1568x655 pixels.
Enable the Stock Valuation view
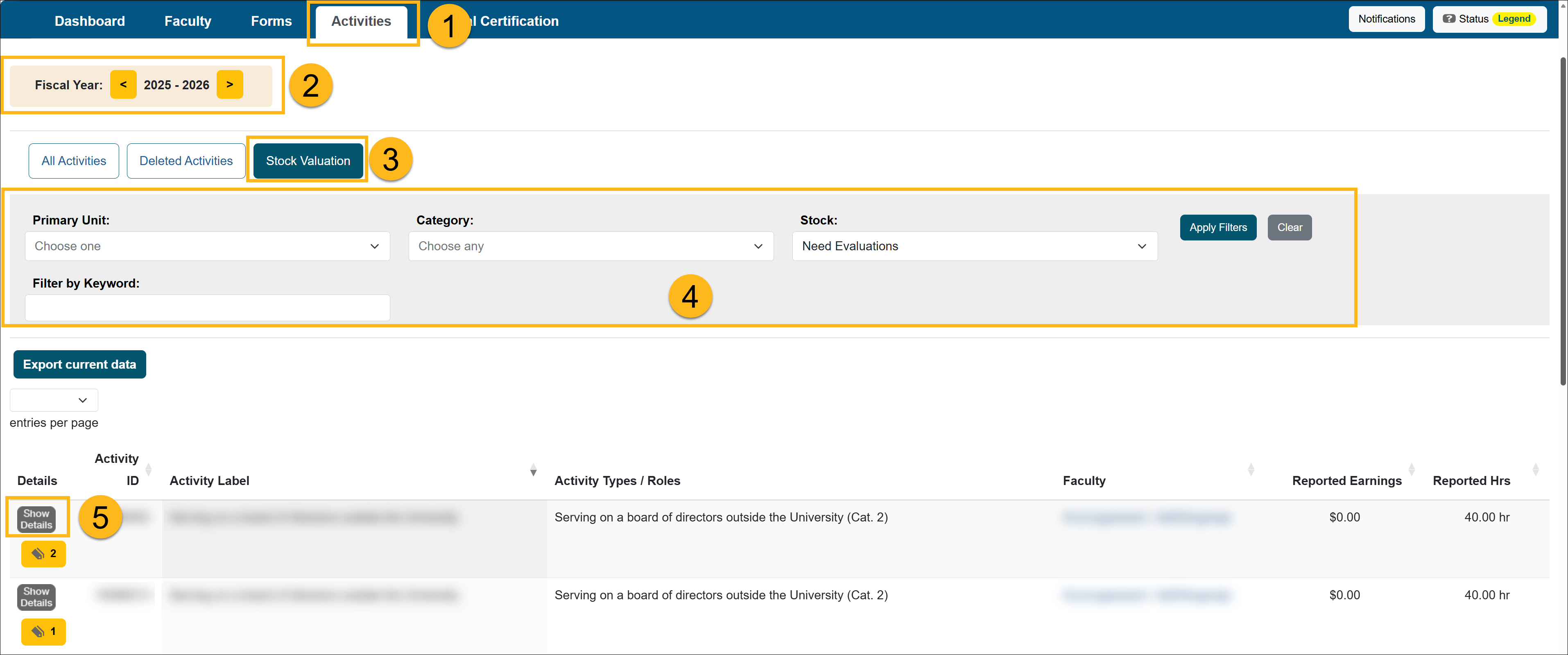[308, 161]
